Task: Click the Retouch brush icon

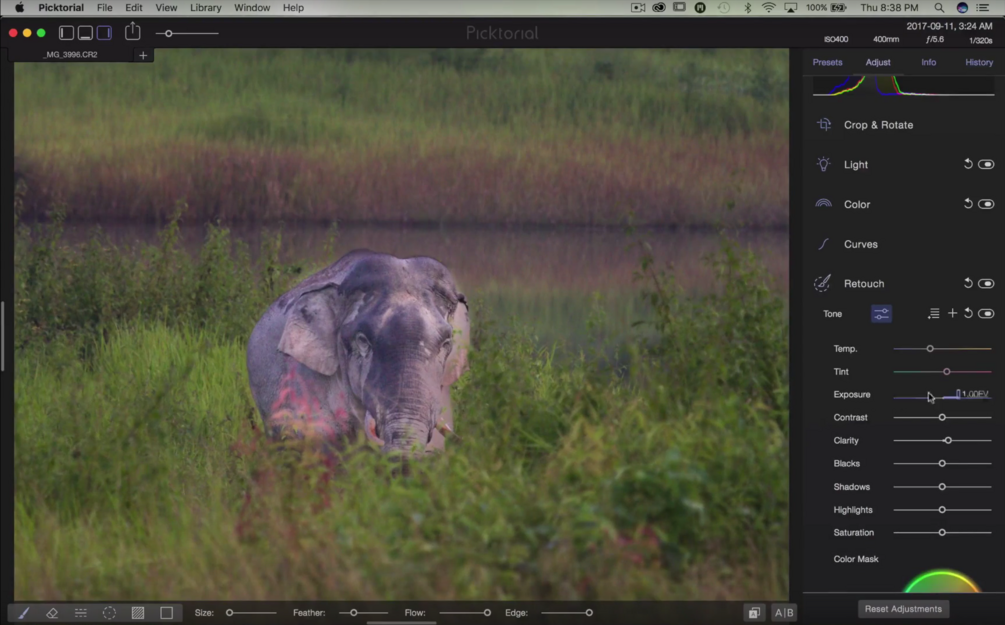Action: pyautogui.click(x=823, y=283)
